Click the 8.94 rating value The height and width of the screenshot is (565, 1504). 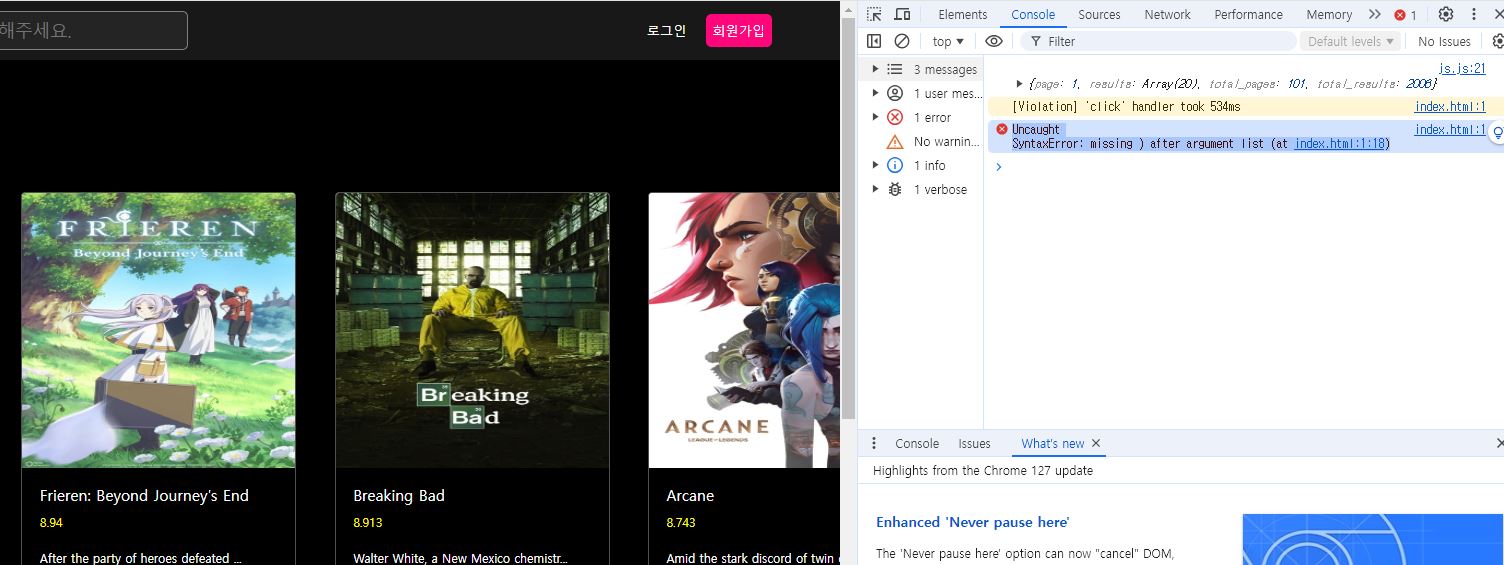[51, 522]
